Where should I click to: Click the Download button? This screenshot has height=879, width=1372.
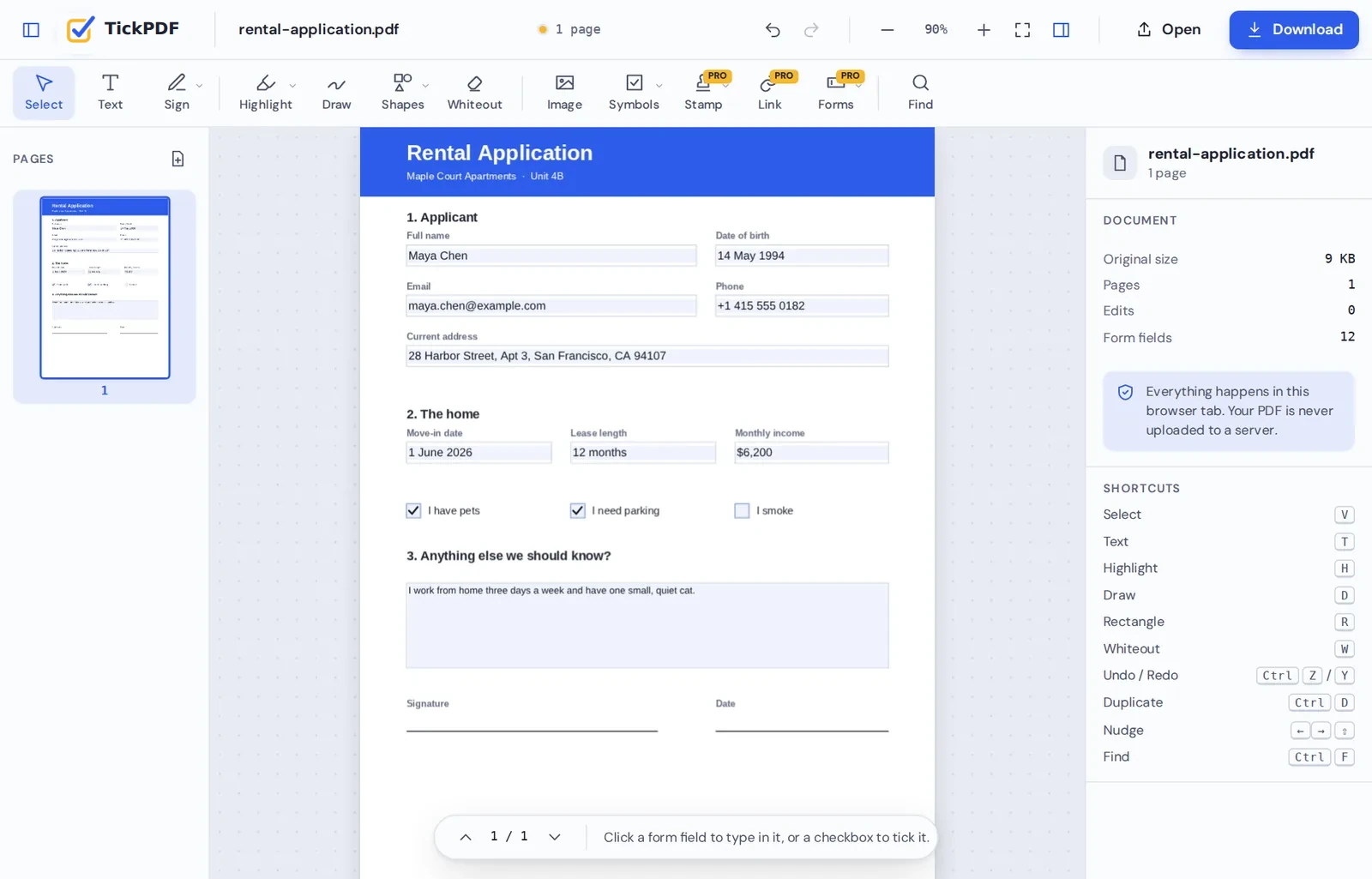point(1294,30)
